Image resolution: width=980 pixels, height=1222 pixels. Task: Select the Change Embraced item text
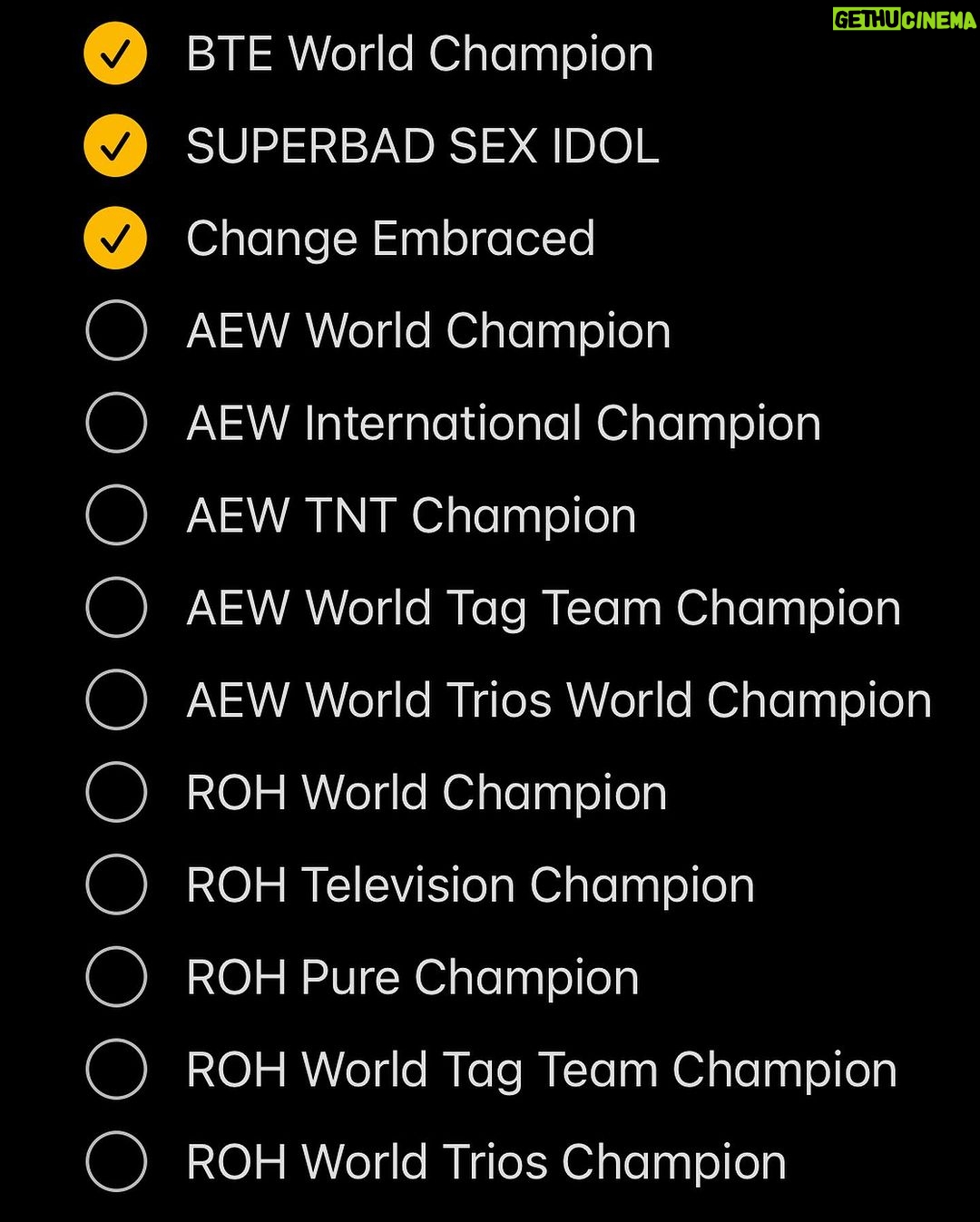tap(391, 240)
